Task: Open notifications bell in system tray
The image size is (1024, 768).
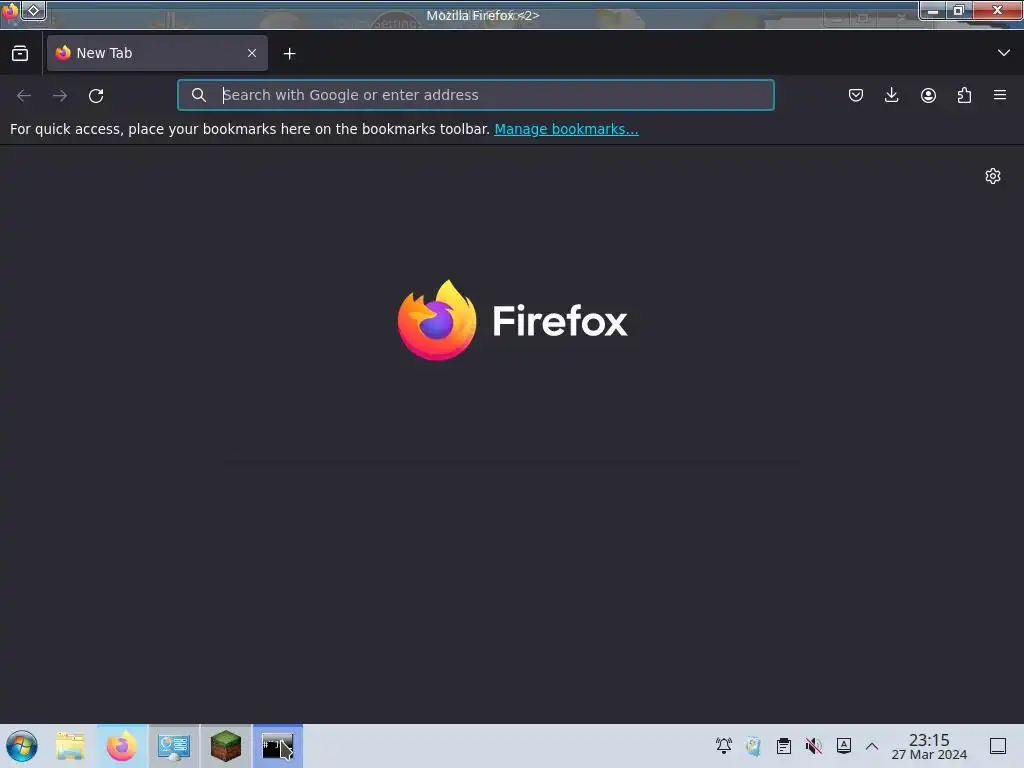Action: pyautogui.click(x=724, y=745)
